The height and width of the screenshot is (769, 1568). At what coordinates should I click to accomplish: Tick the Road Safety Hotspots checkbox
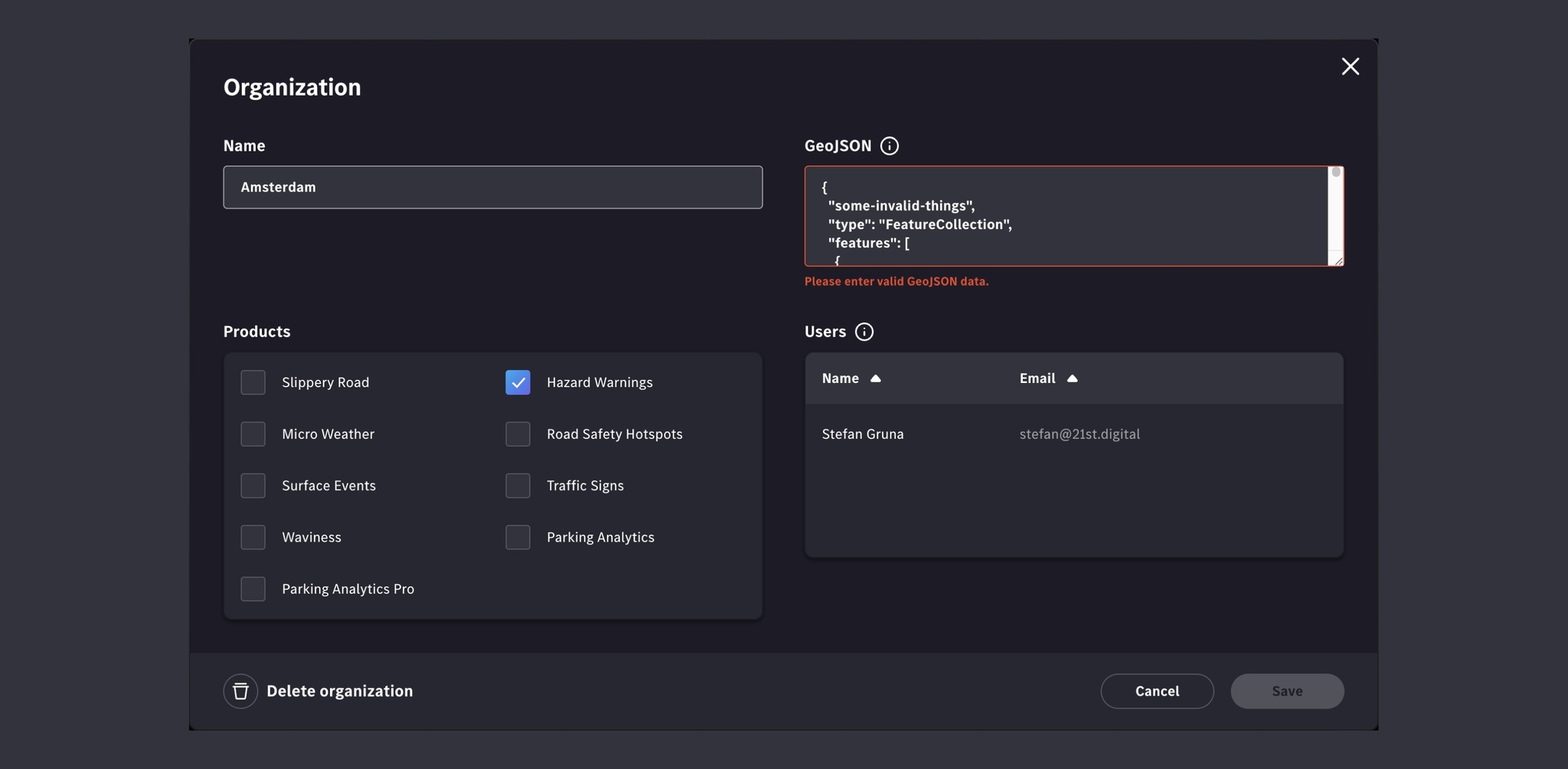(518, 434)
